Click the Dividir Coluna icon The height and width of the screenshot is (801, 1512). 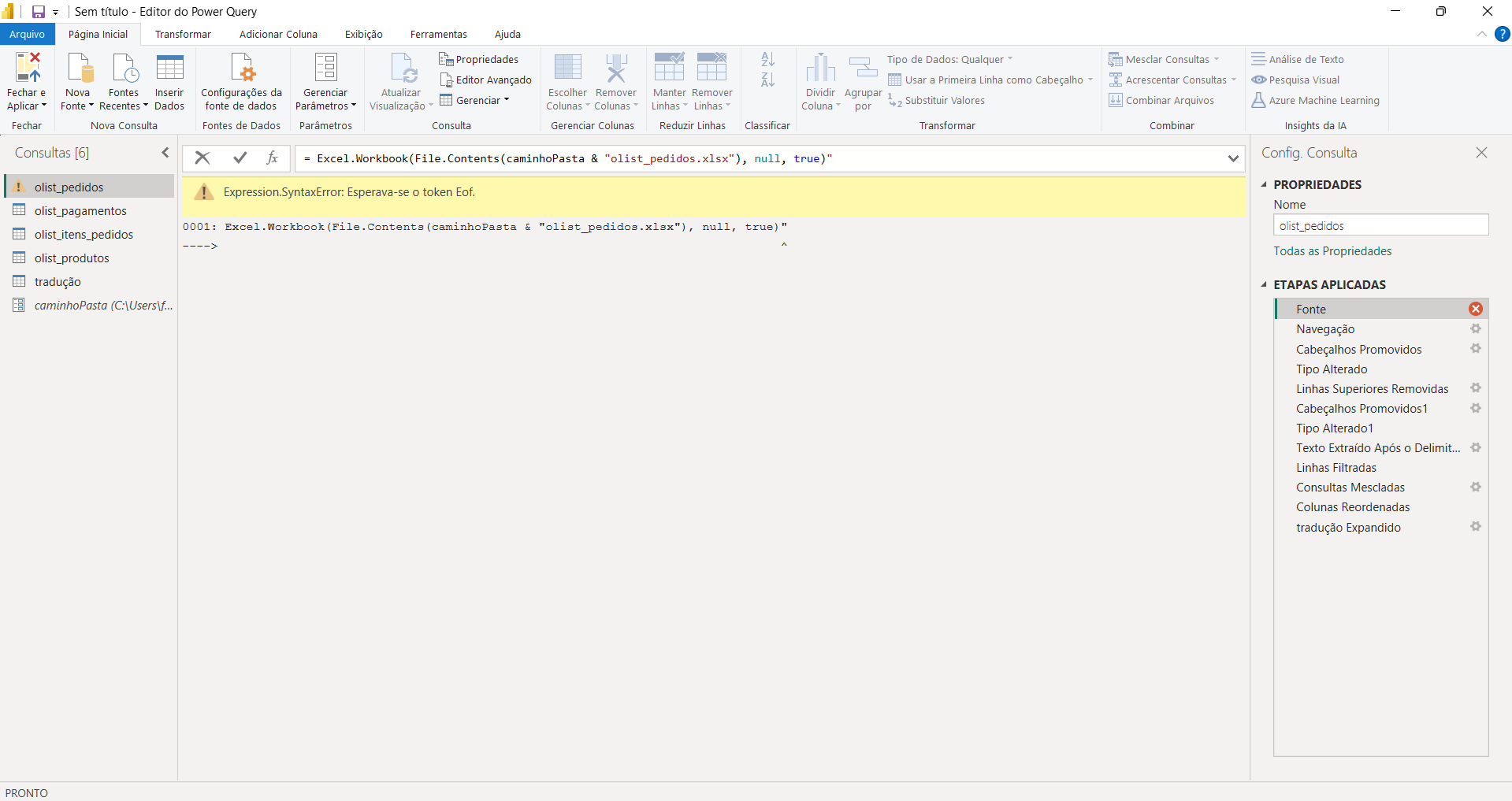click(820, 69)
